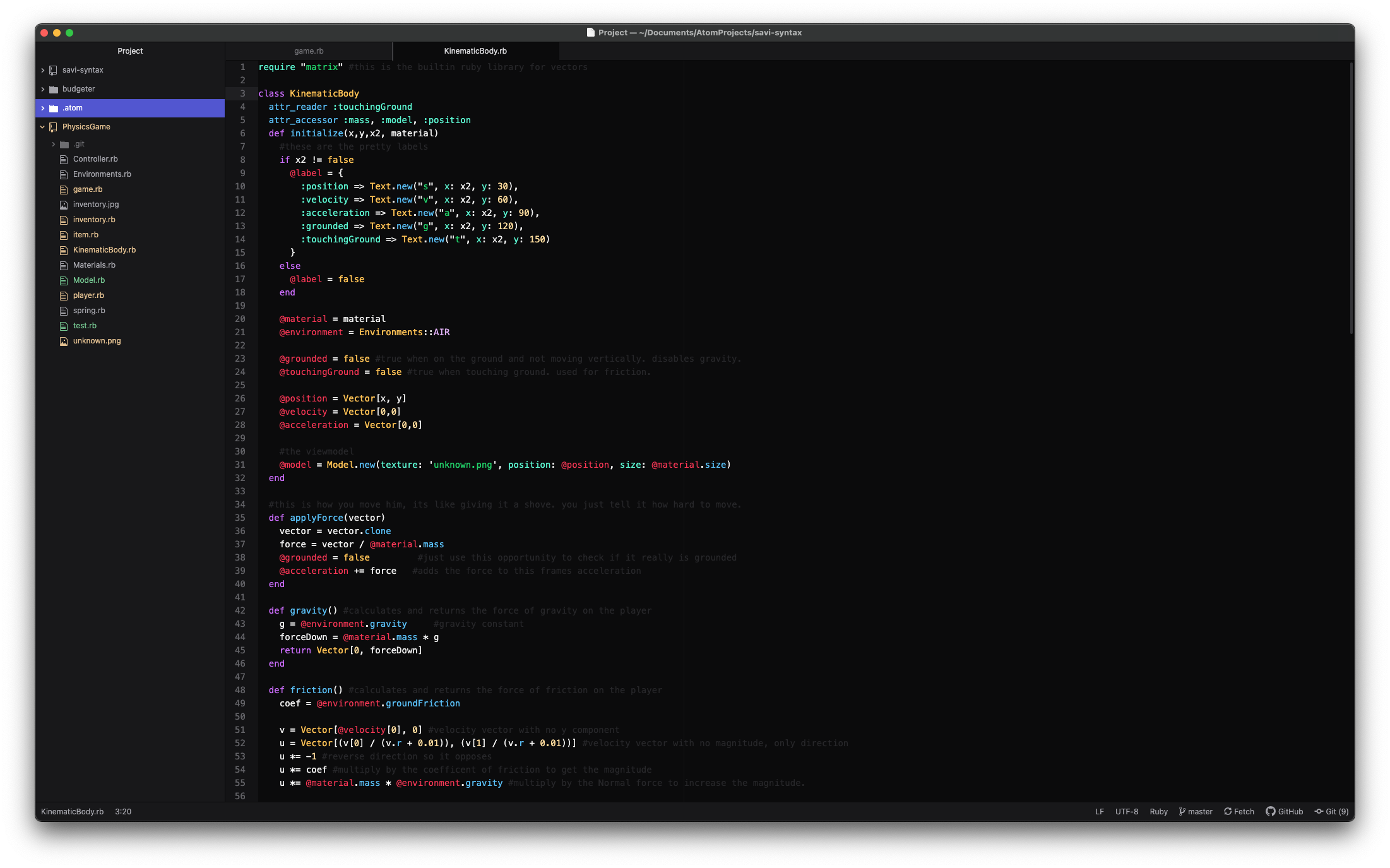Click the Environments.rb file icon
Screen dimensions: 1390x868
(64, 174)
